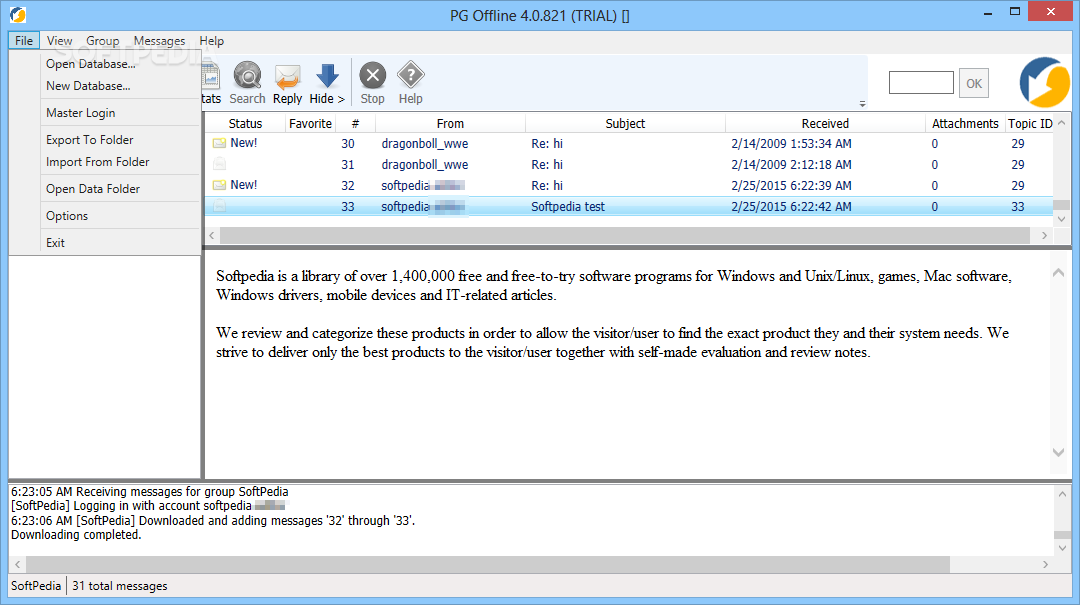This screenshot has height=605, width=1080.
Task: Sort by Subject column header
Action: tap(625, 123)
